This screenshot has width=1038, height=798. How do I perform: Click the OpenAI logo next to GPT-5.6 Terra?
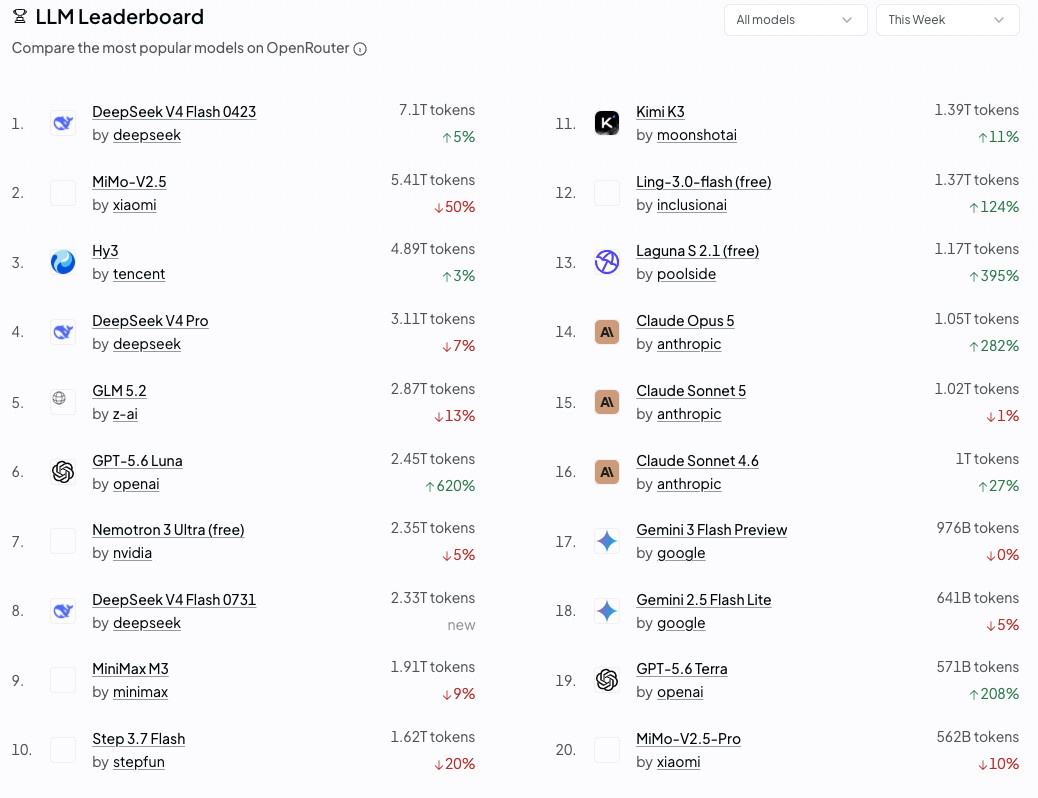pos(607,680)
